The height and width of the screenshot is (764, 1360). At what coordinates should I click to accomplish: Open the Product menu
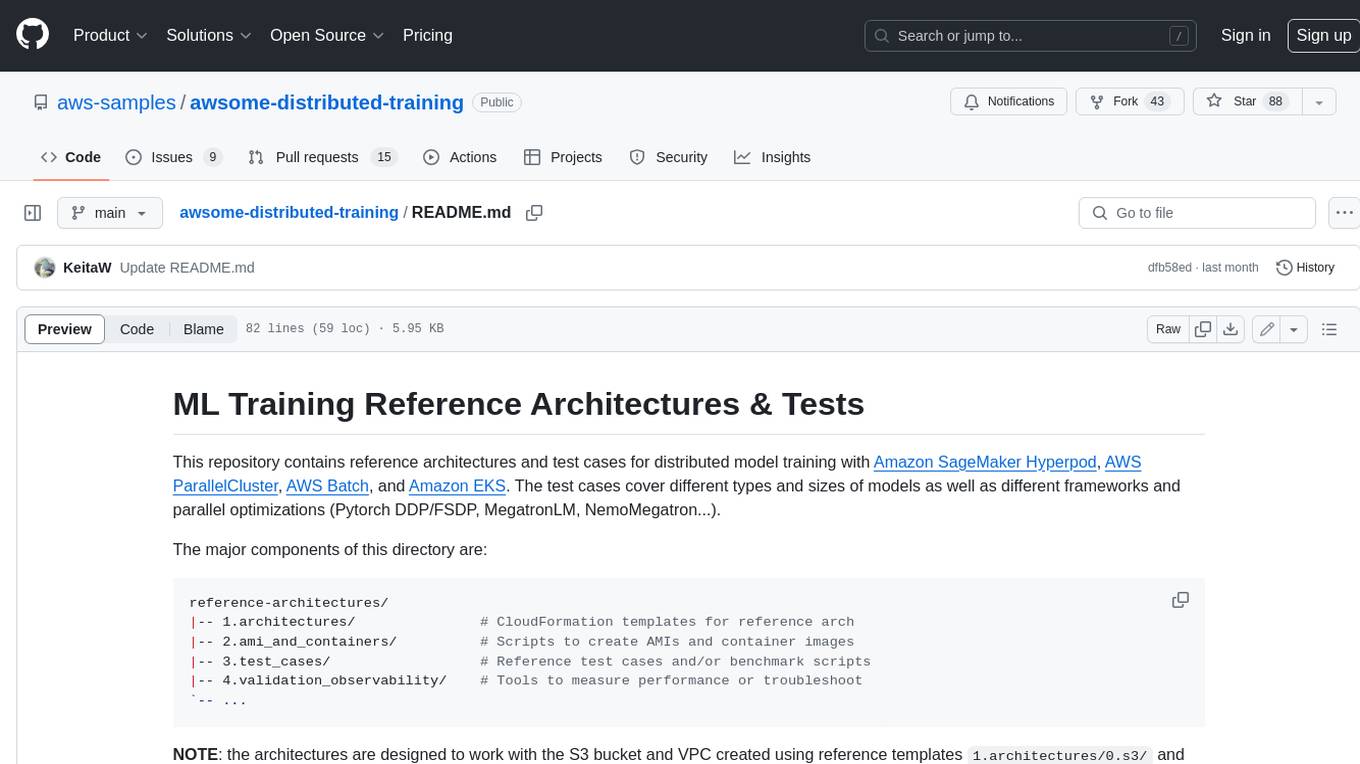[x=110, y=35]
